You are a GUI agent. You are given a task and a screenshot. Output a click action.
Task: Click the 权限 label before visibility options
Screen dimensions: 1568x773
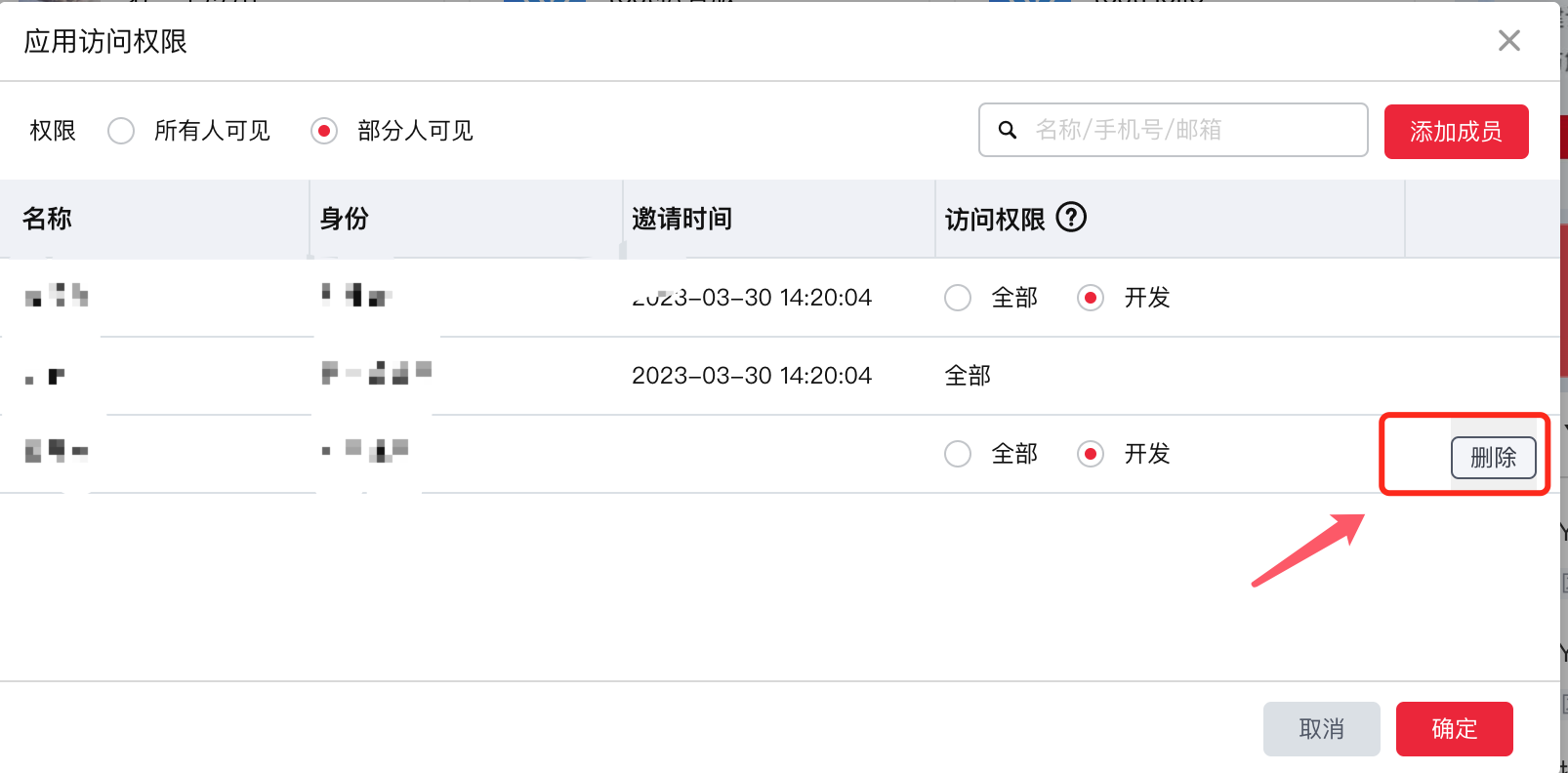click(53, 131)
